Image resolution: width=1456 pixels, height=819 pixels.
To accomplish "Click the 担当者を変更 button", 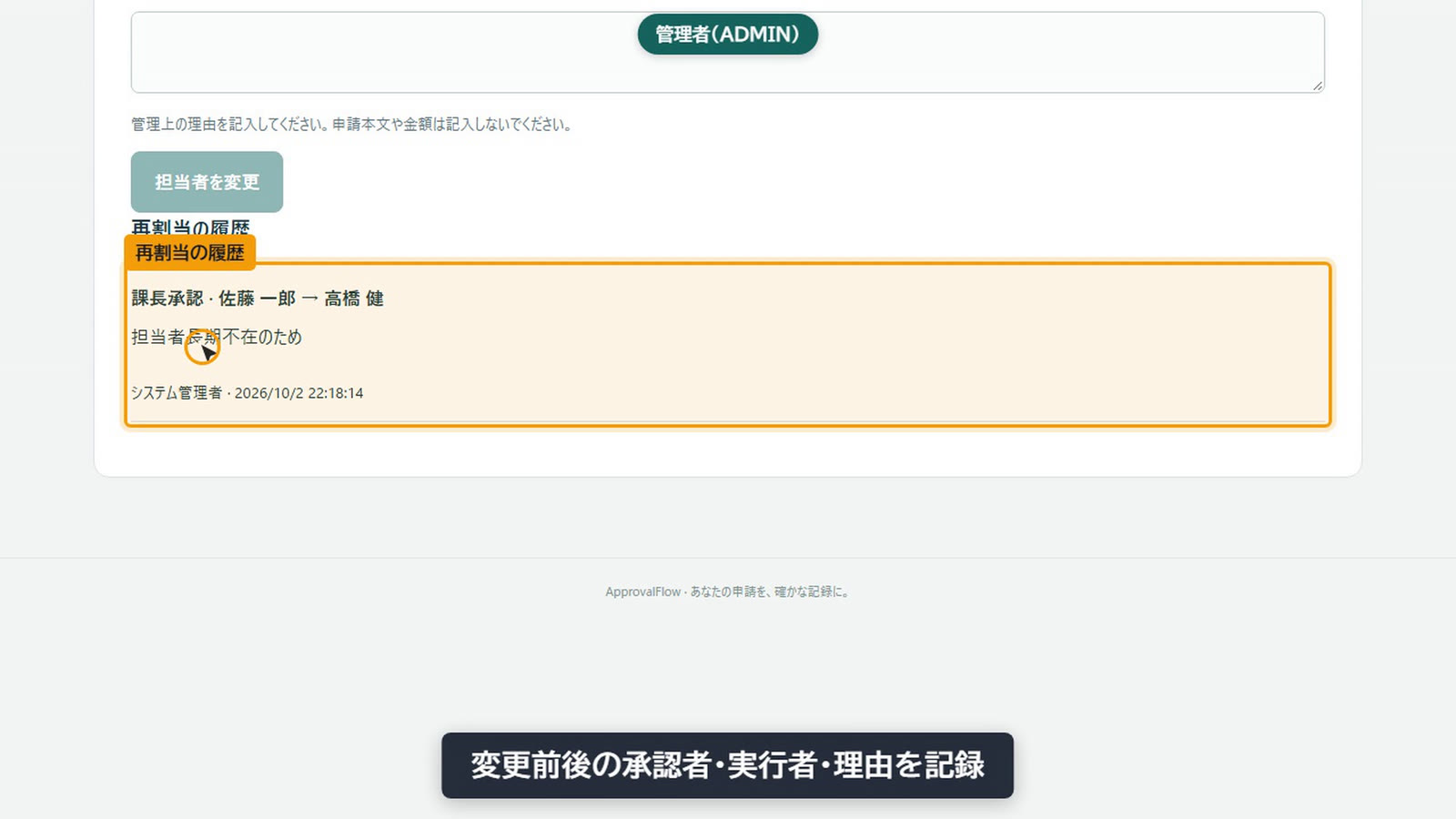I will [207, 182].
